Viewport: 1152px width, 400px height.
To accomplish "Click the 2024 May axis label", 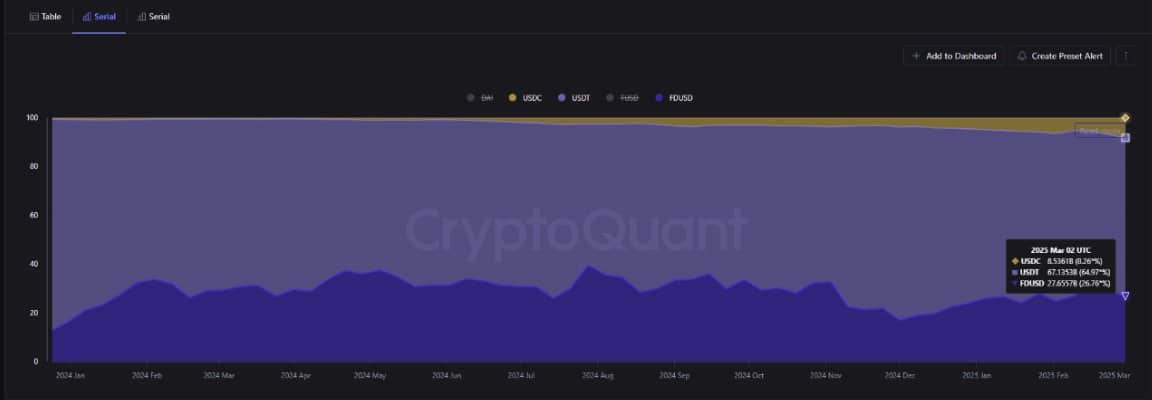I will (370, 375).
